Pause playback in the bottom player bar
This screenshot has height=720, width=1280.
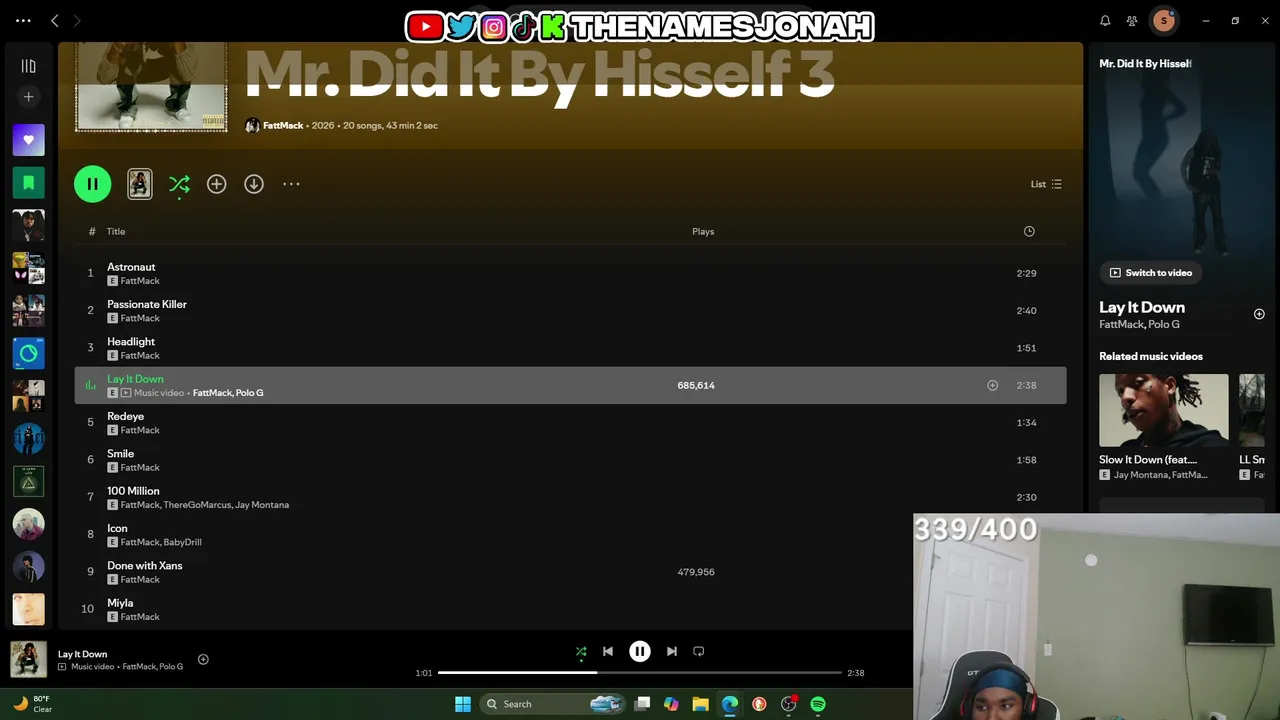(640, 651)
